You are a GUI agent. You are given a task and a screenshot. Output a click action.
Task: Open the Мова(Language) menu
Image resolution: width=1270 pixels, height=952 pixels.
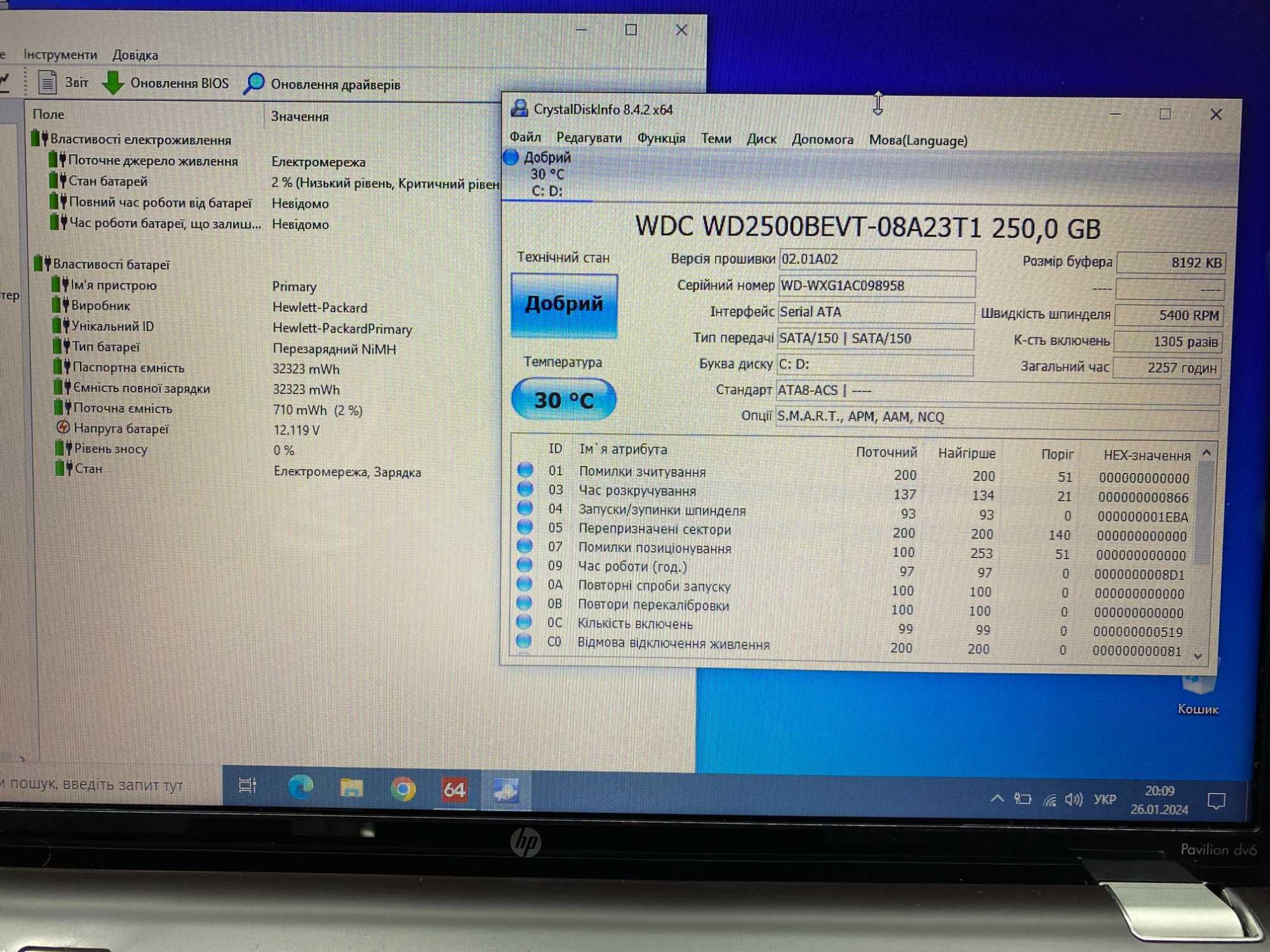coord(918,140)
